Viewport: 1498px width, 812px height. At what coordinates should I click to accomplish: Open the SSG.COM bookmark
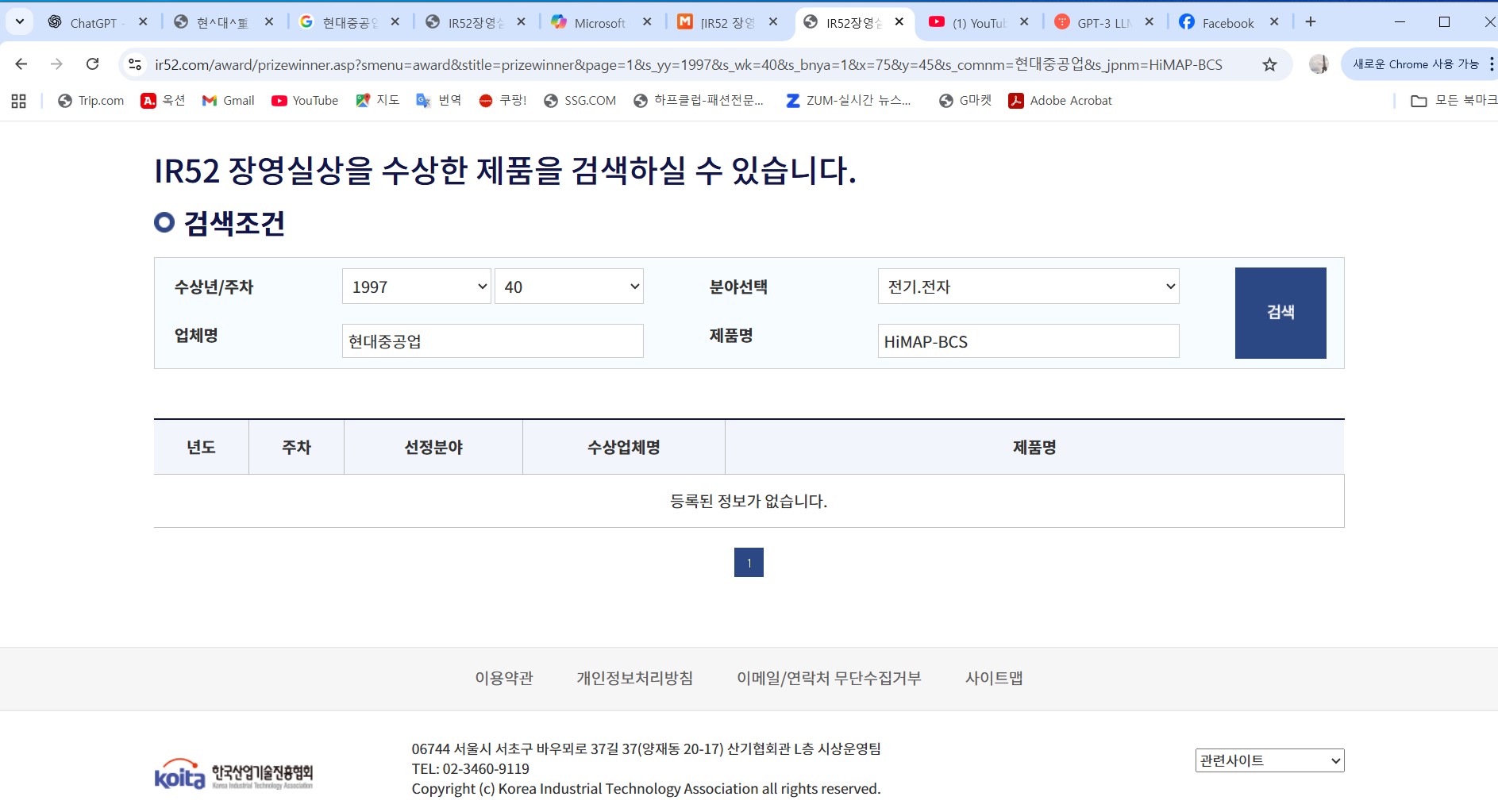(x=580, y=101)
